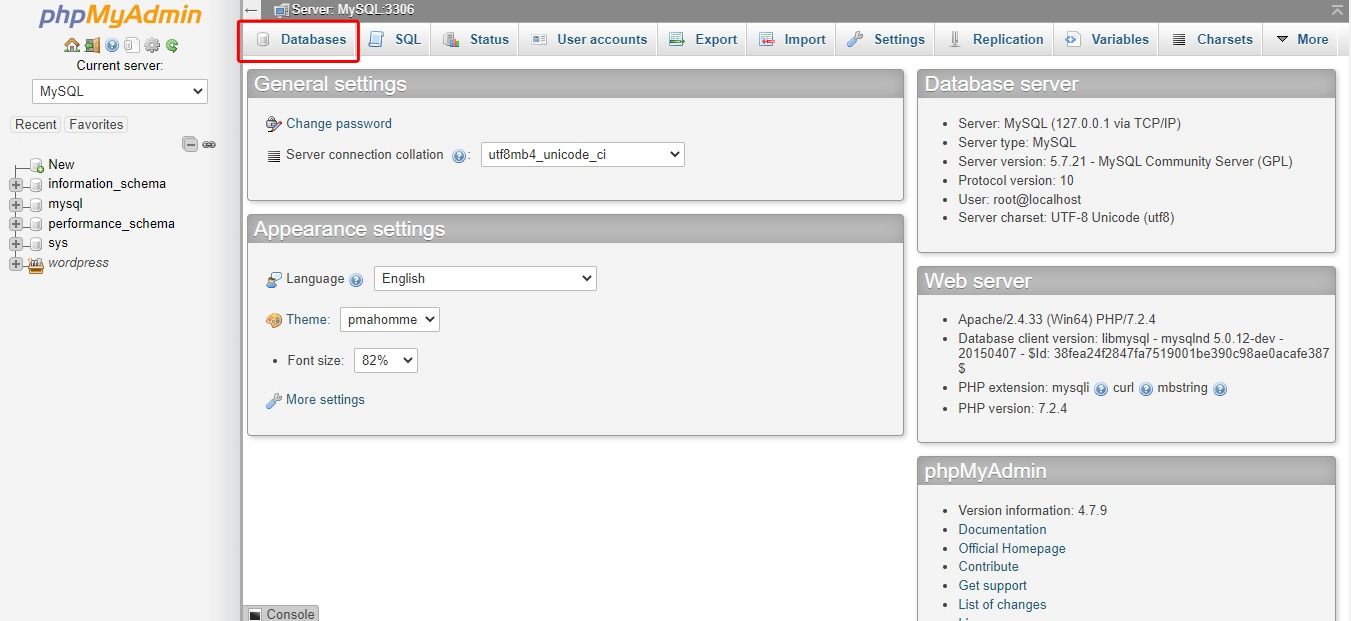Open the More tab dropdown menu
1351x621 pixels.
(1301, 39)
